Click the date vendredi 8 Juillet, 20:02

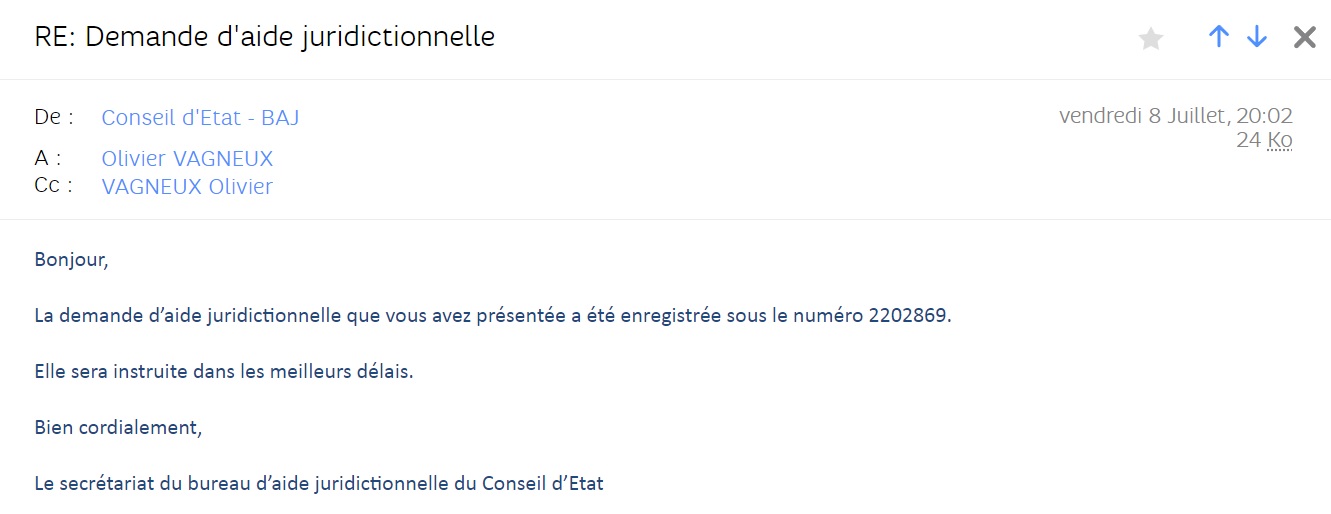[x=1175, y=116]
